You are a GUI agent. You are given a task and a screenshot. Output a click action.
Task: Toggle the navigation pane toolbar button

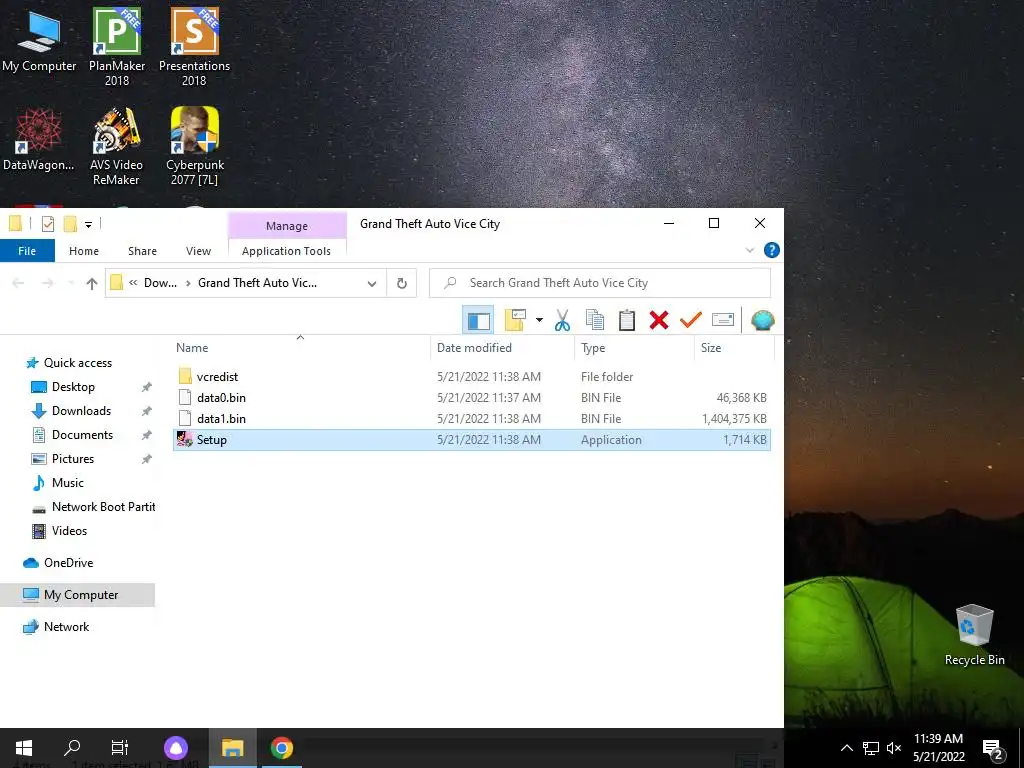477,320
